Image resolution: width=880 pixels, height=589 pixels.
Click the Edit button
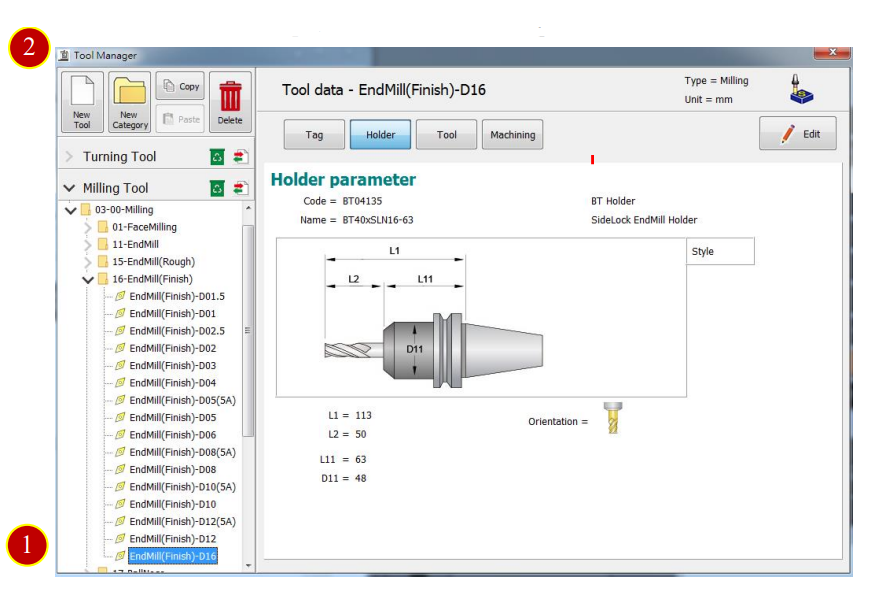798,134
